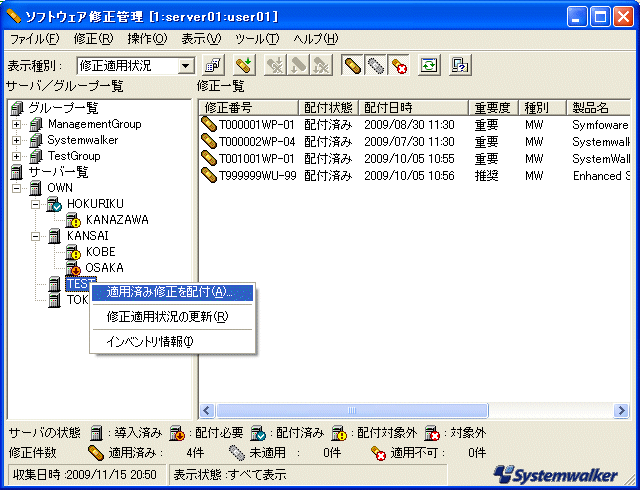Select the KANAZAWA tree item
The image size is (640, 490).
tap(117, 220)
